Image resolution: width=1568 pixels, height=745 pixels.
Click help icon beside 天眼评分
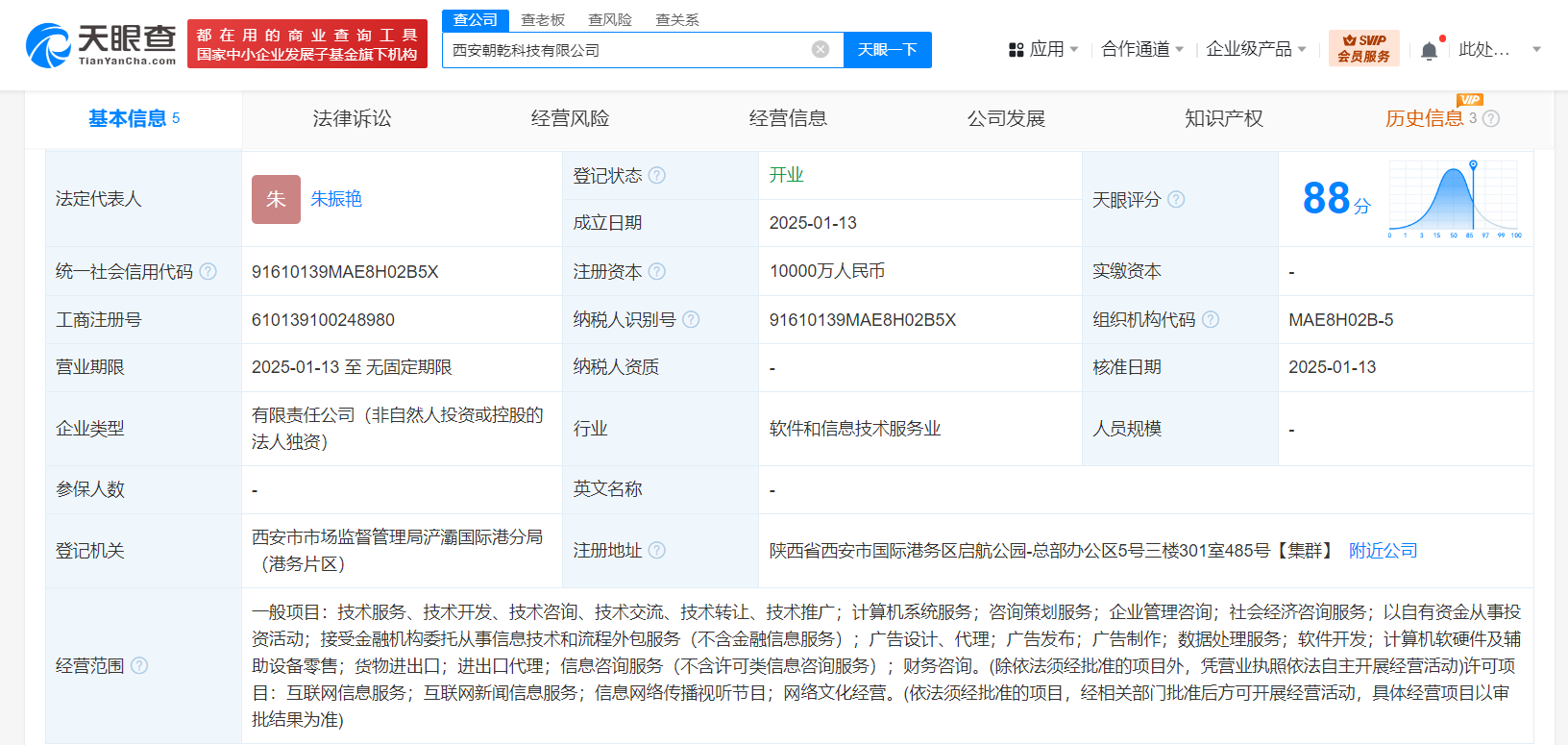pyautogui.click(x=1176, y=199)
